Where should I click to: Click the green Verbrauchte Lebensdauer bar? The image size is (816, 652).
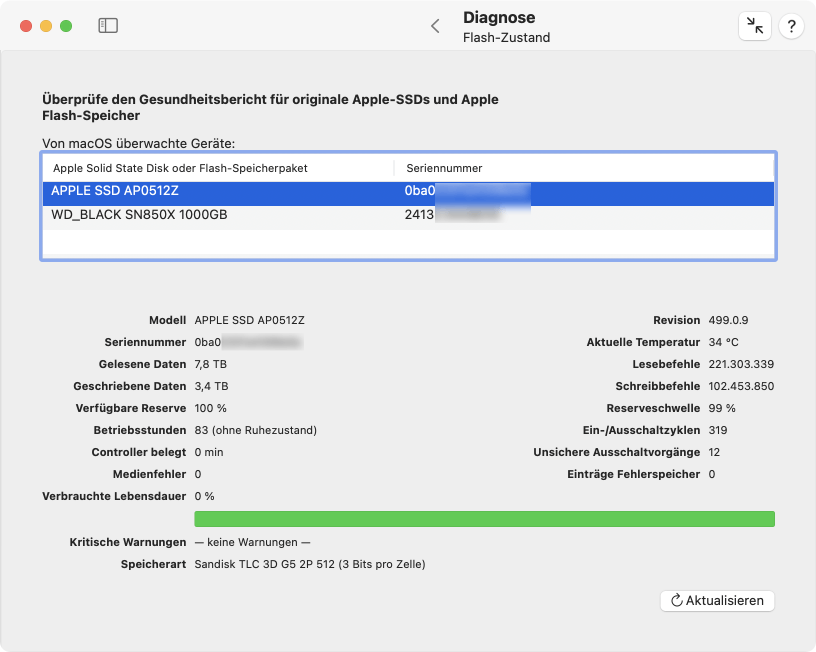point(484,519)
